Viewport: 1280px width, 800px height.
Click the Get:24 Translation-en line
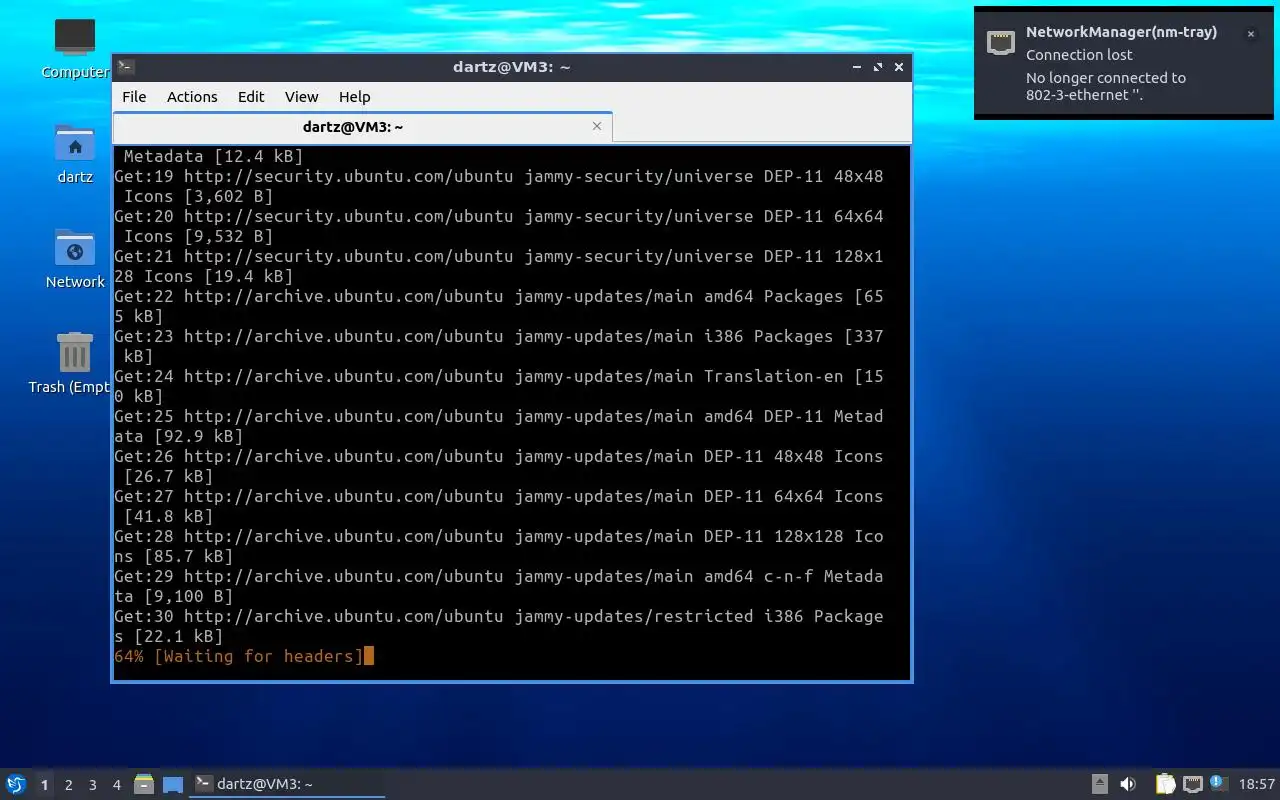(499, 386)
